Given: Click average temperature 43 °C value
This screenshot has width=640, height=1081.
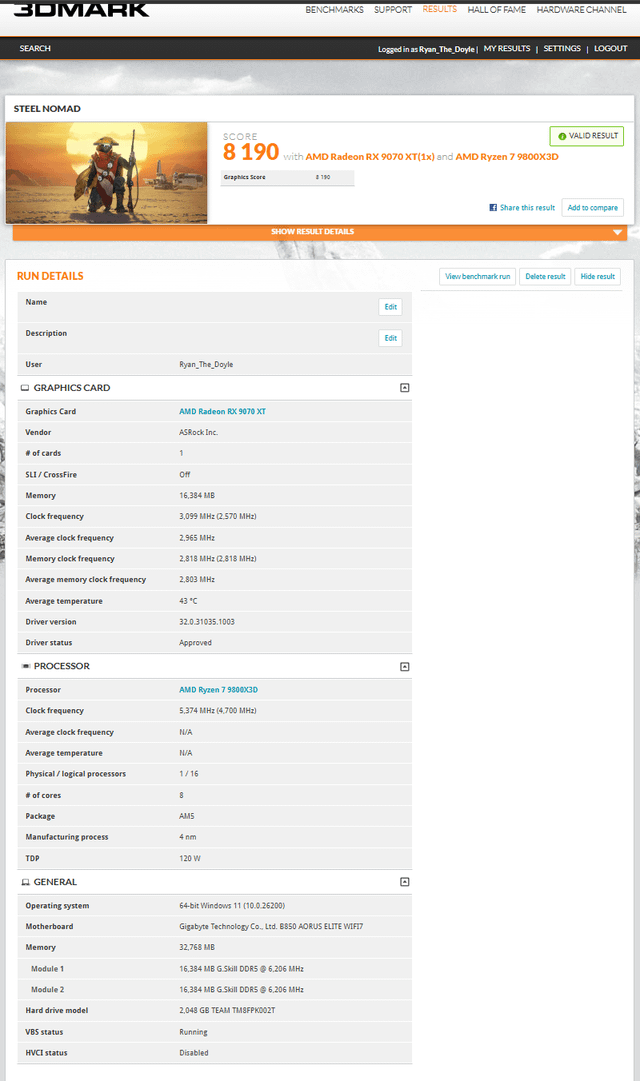Looking at the screenshot, I should [x=188, y=601].
